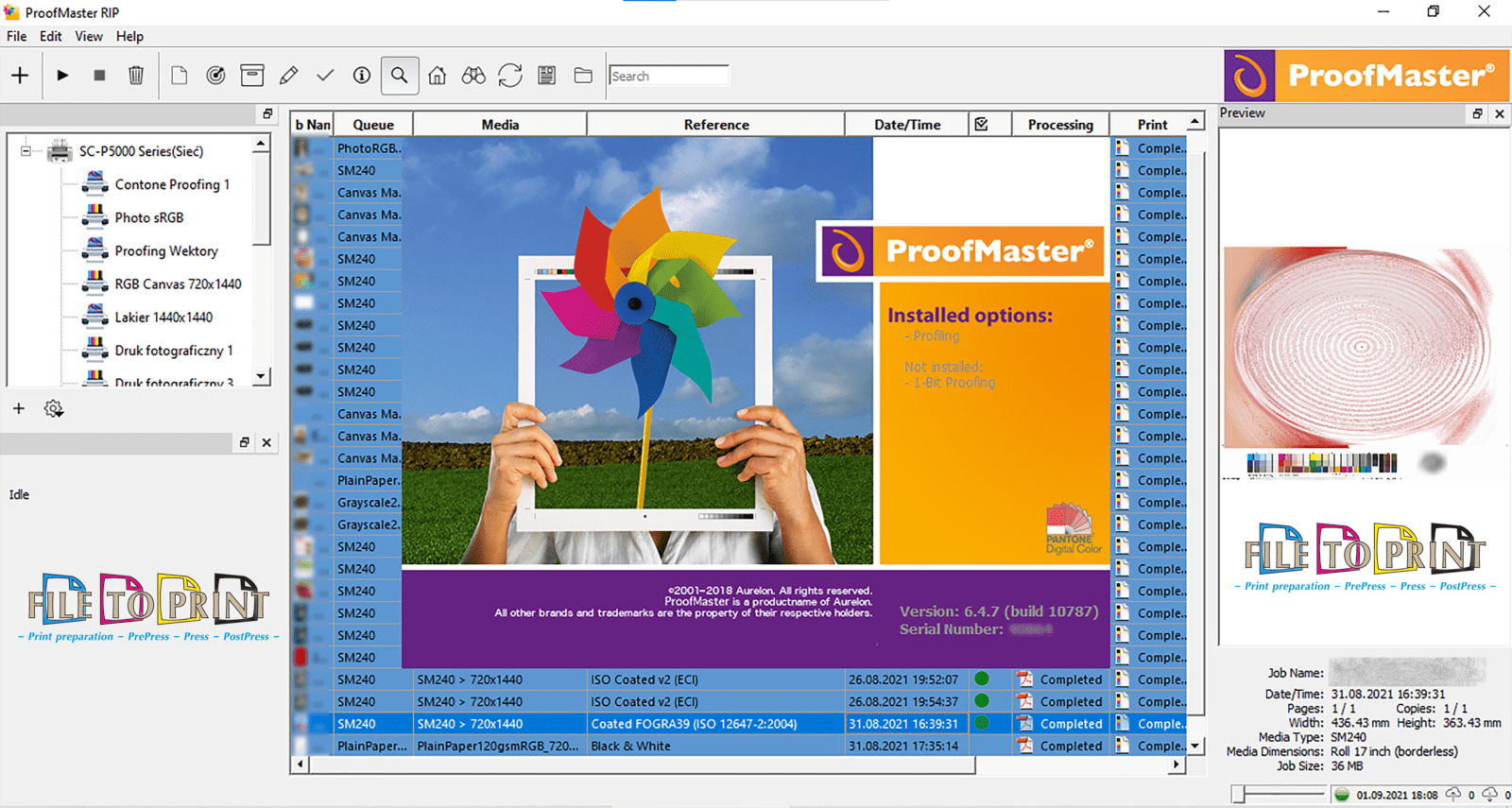Click the pencil edit icon
Viewport: 1512px width, 808px height.
[289, 76]
